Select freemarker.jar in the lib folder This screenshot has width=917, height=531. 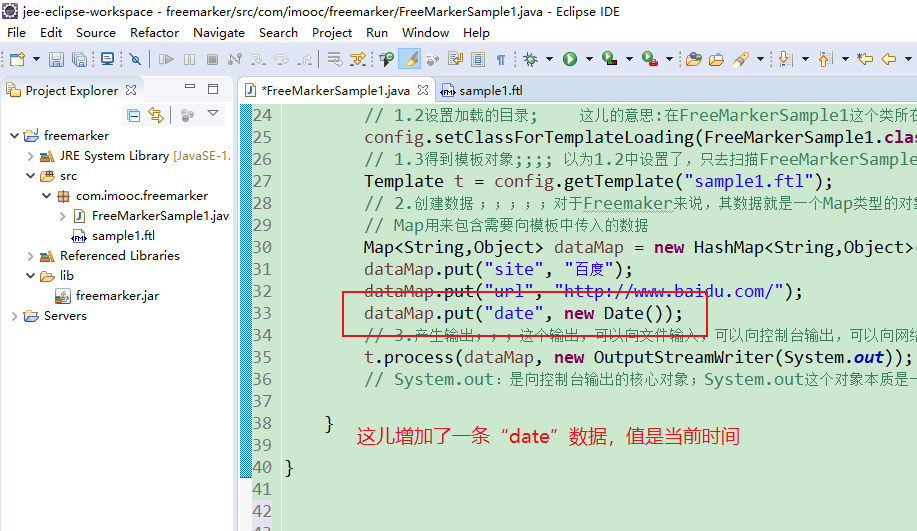(x=117, y=296)
